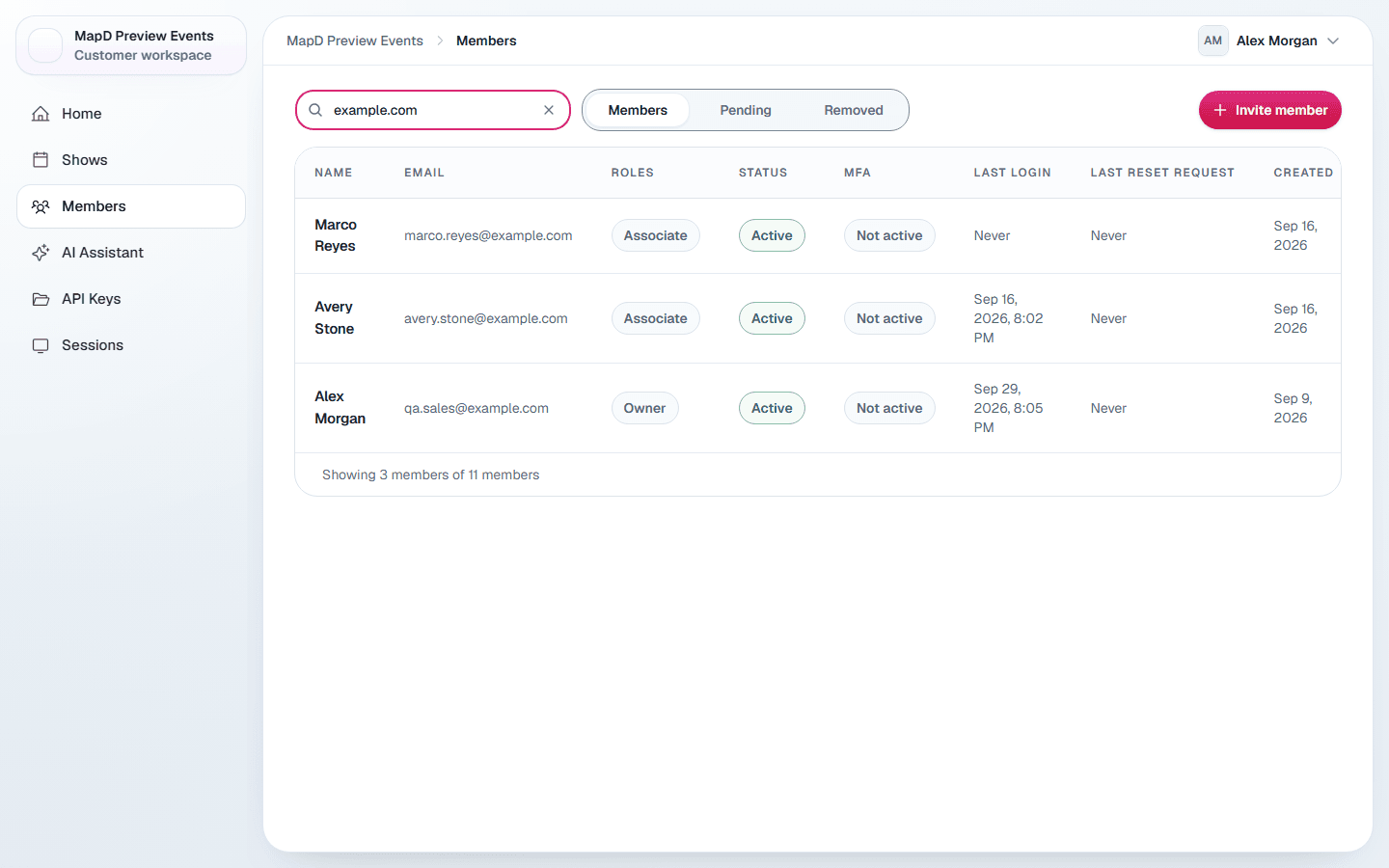The width and height of the screenshot is (1389, 868).
Task: Switch to the Removed tab
Action: click(x=854, y=110)
